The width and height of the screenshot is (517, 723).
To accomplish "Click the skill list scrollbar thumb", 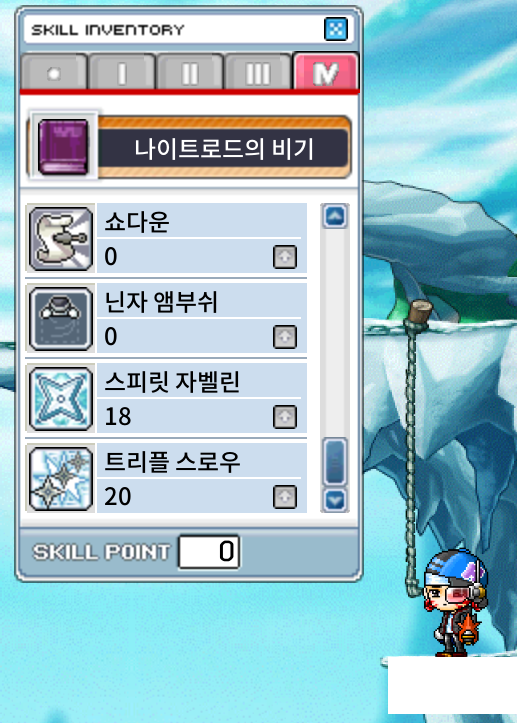I will pyautogui.click(x=335, y=462).
